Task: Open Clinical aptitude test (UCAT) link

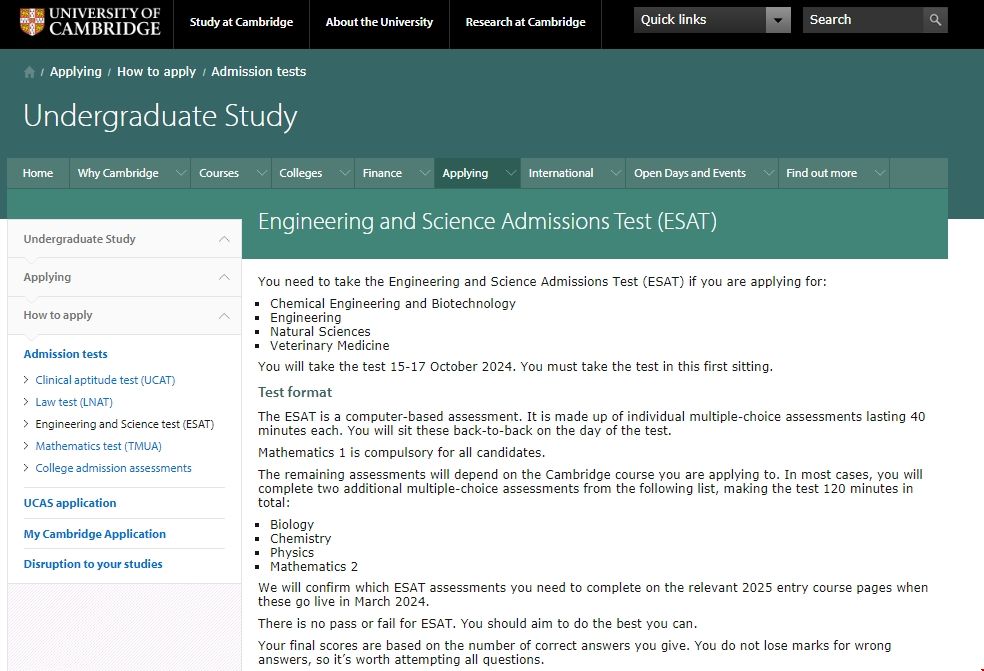Action: [x=105, y=380]
